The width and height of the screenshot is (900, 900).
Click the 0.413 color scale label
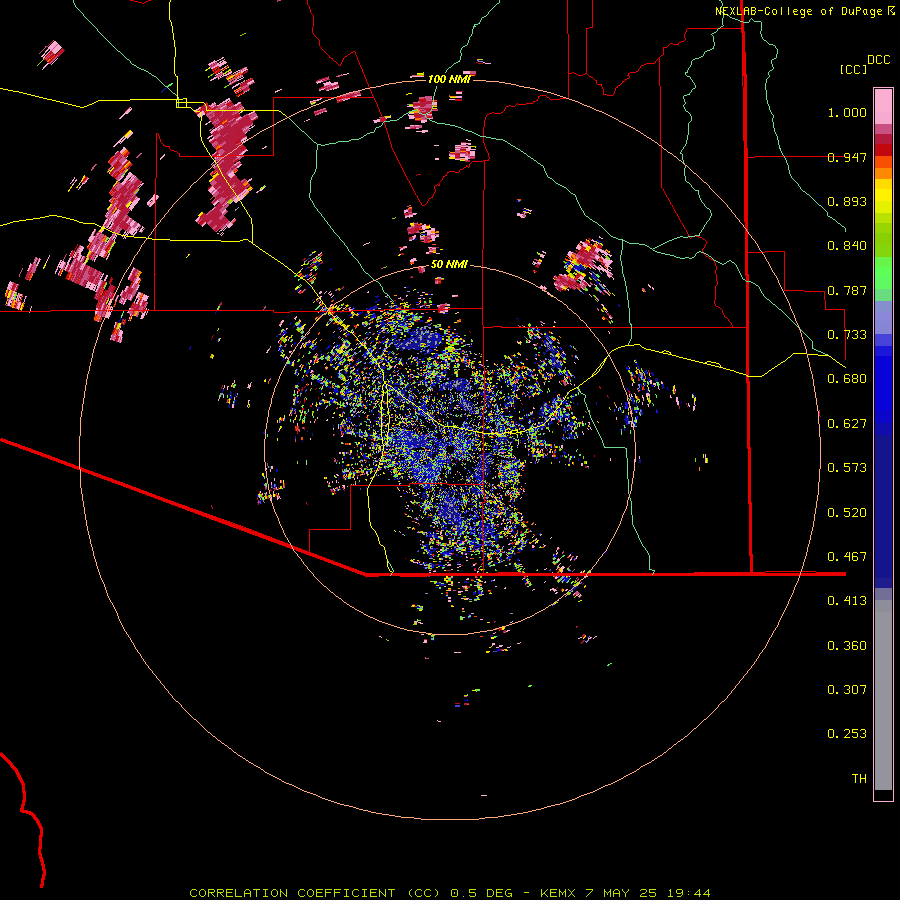click(847, 601)
